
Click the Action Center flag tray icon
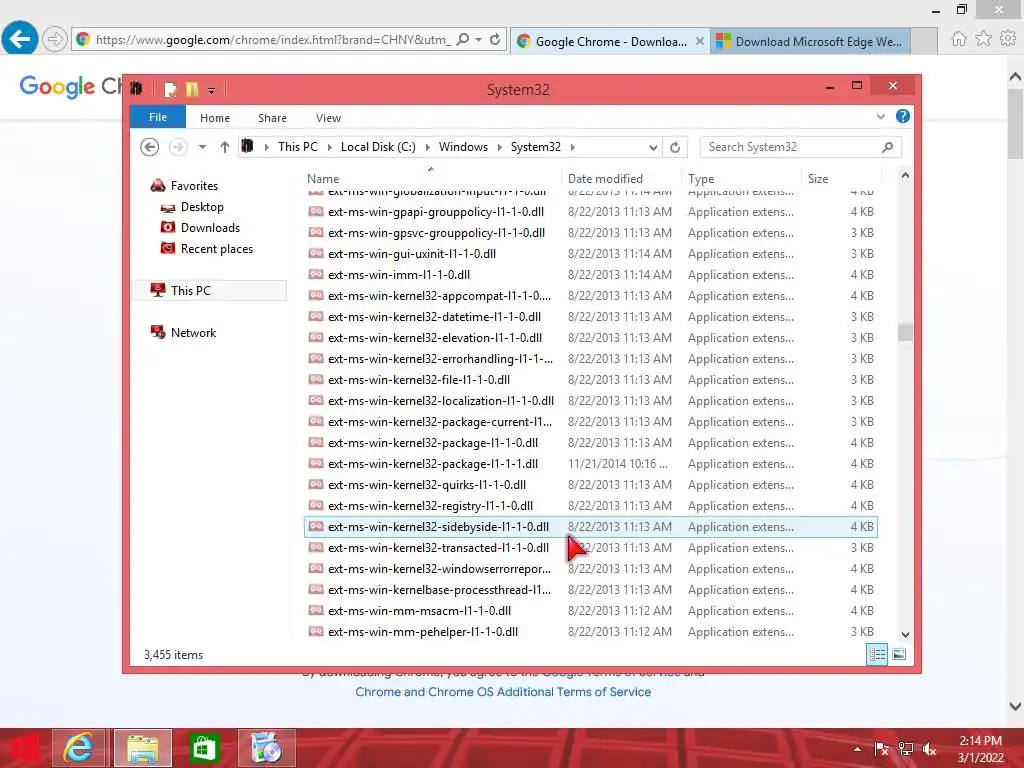pos(881,749)
